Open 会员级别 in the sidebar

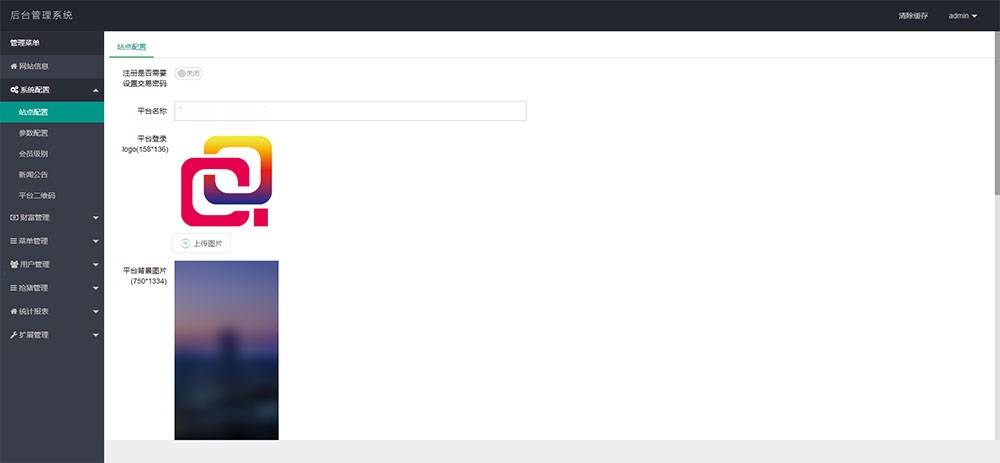point(33,154)
